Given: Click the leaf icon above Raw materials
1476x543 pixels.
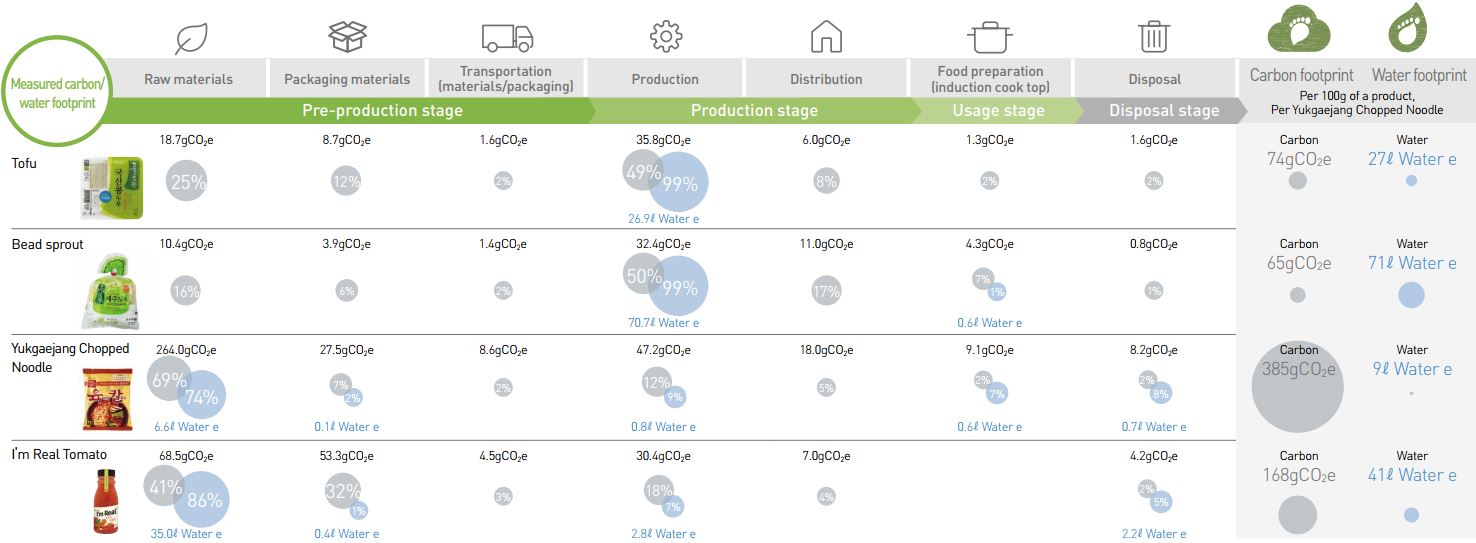Looking at the screenshot, I should [x=190, y=38].
